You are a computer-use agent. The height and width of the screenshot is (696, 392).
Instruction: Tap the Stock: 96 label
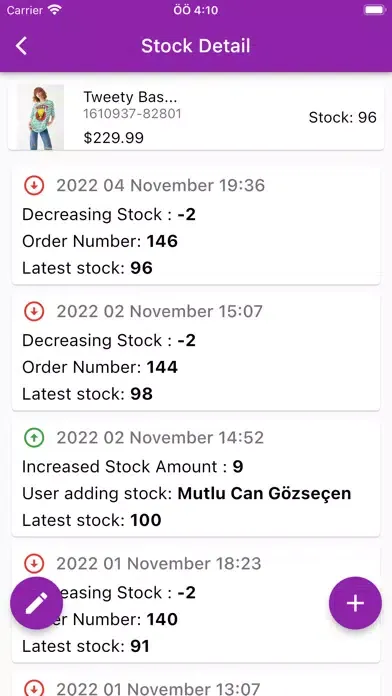pos(342,118)
